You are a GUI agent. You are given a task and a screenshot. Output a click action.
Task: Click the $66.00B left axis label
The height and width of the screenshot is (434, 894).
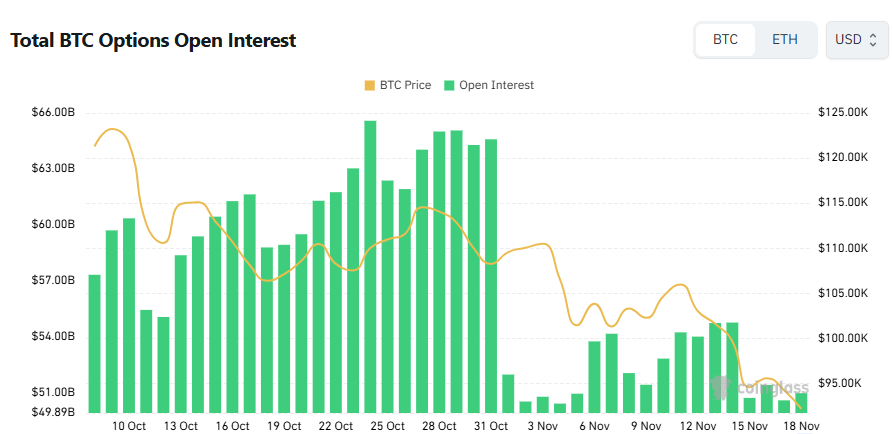(x=53, y=113)
